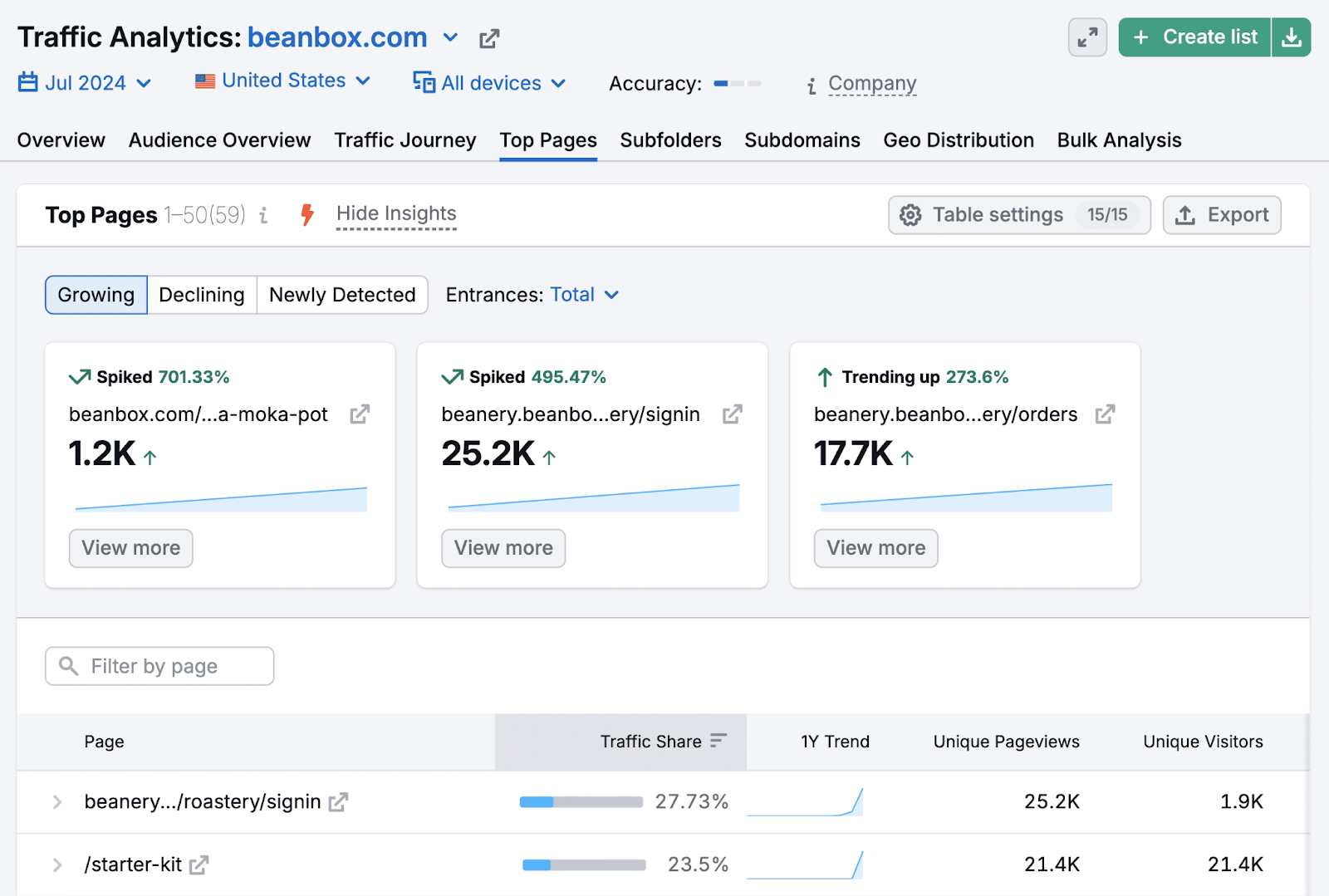Click View more on moka-pot card
The width and height of the screenshot is (1329, 896).
131,548
